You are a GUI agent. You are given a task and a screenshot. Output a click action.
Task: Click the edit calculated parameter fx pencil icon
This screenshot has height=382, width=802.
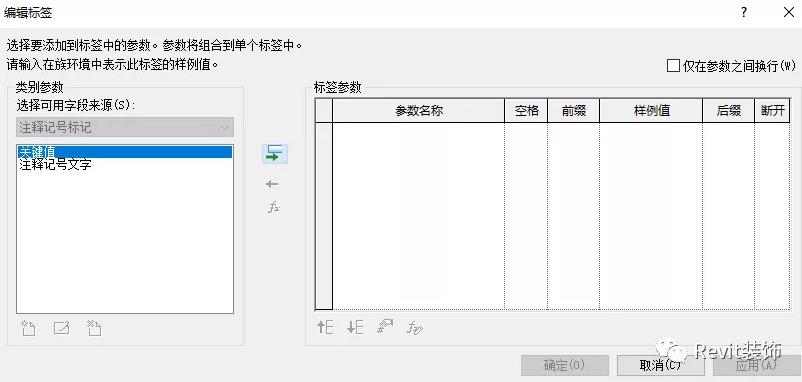tap(415, 327)
